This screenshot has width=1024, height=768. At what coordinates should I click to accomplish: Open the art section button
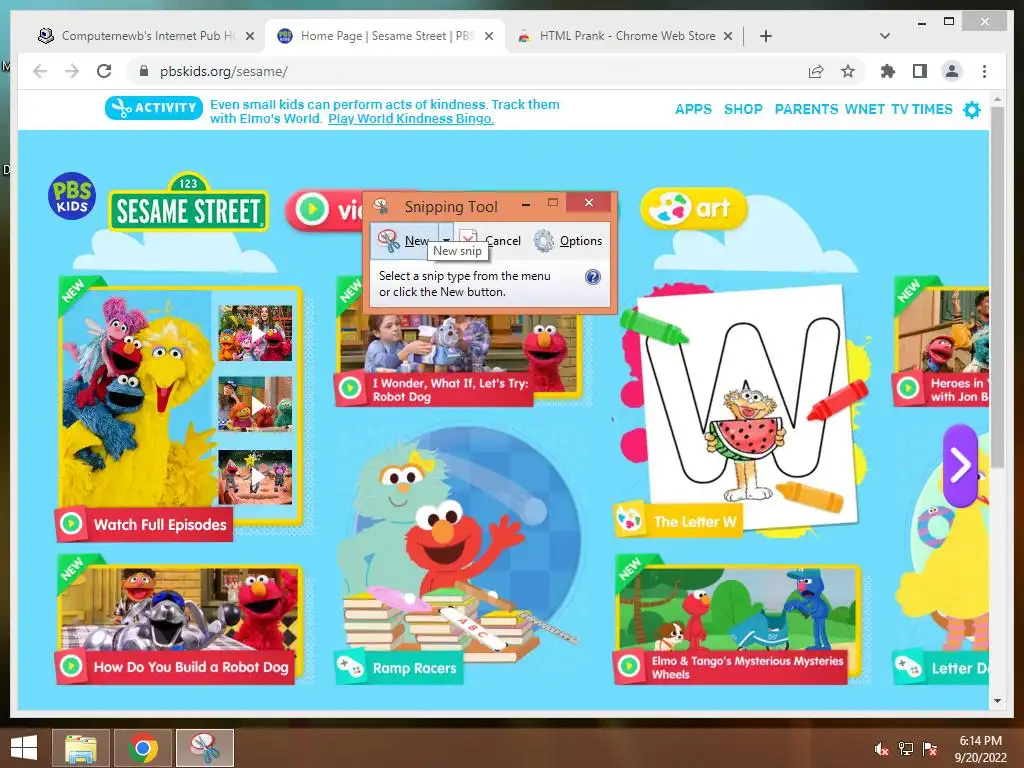(694, 208)
